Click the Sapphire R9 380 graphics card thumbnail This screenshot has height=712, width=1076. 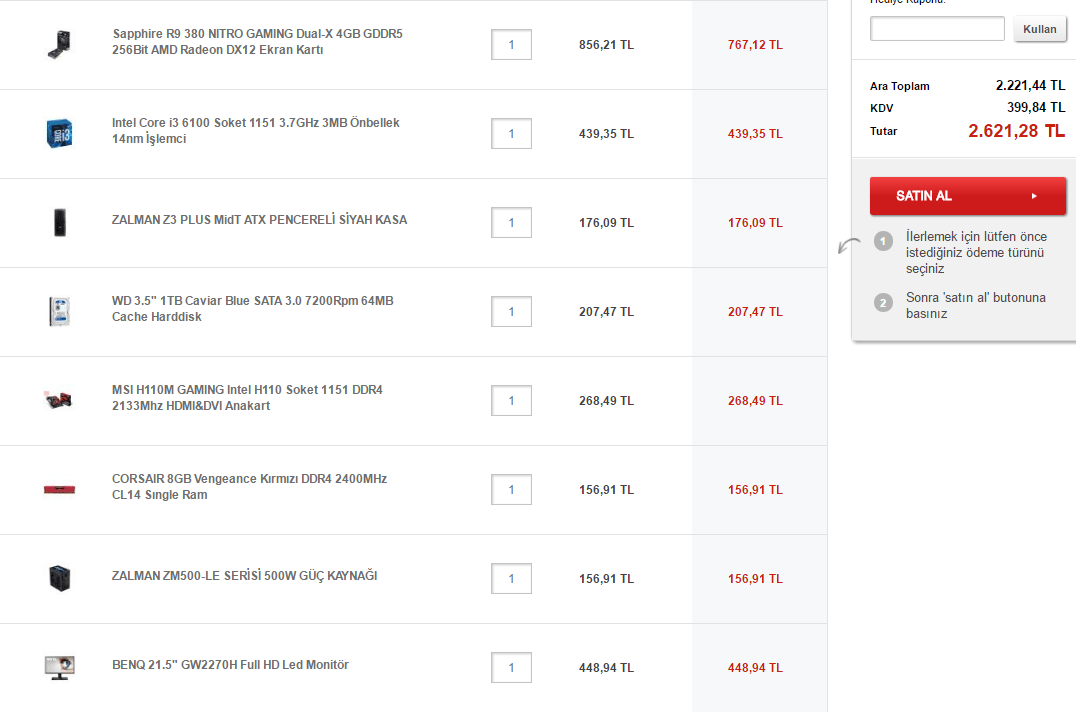[60, 45]
